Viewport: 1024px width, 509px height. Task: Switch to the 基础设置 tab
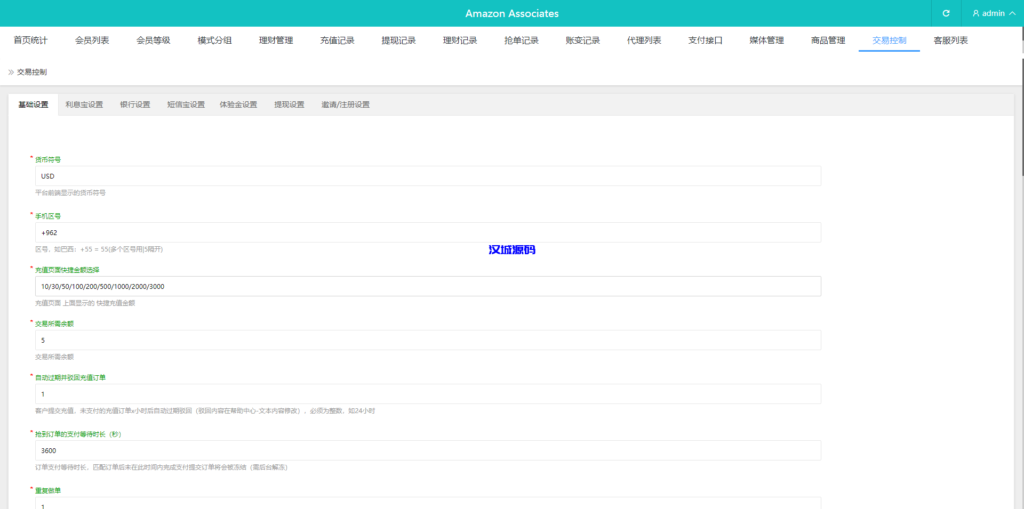click(33, 105)
